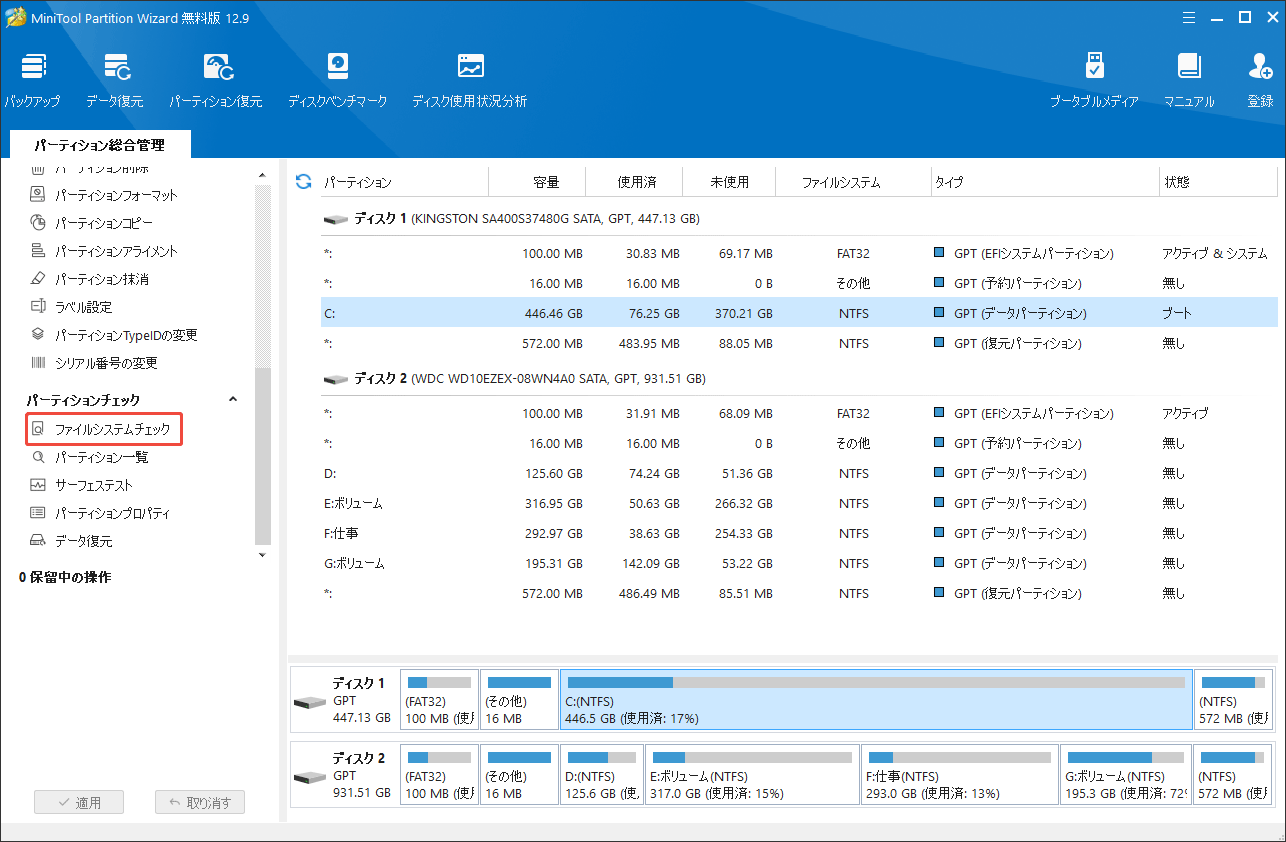Open the マニュアル
The image size is (1286, 842).
pyautogui.click(x=1189, y=80)
